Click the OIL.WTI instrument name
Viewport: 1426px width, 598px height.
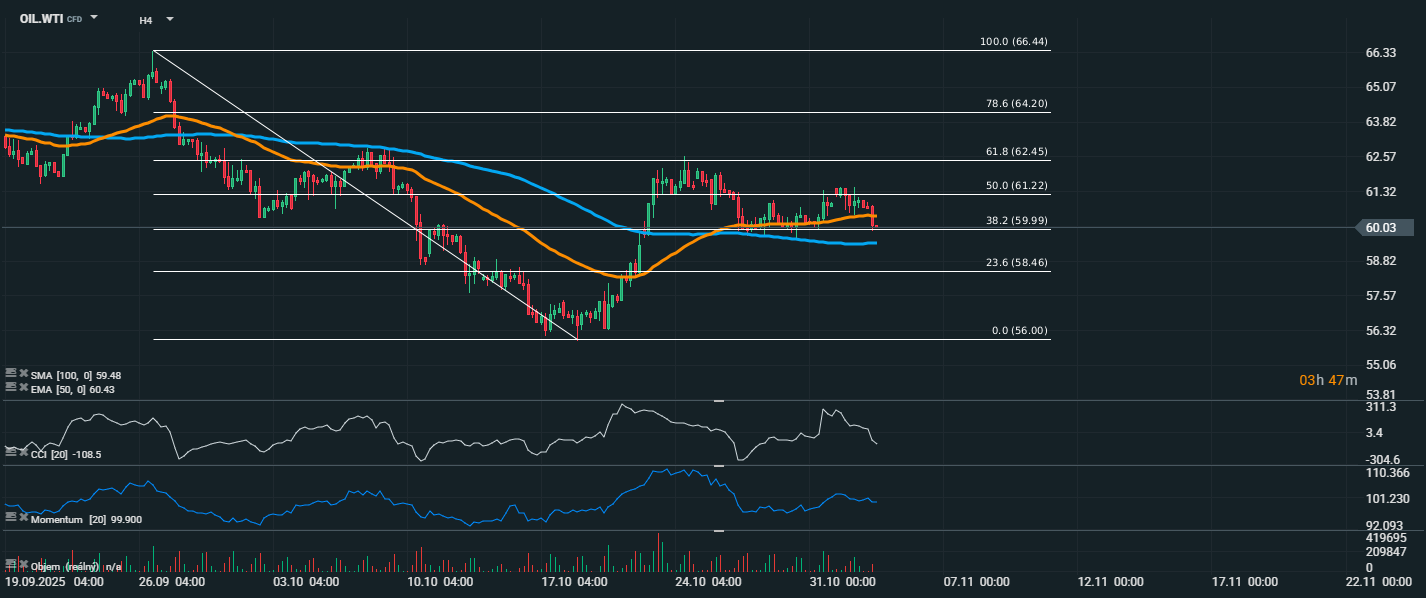point(41,18)
